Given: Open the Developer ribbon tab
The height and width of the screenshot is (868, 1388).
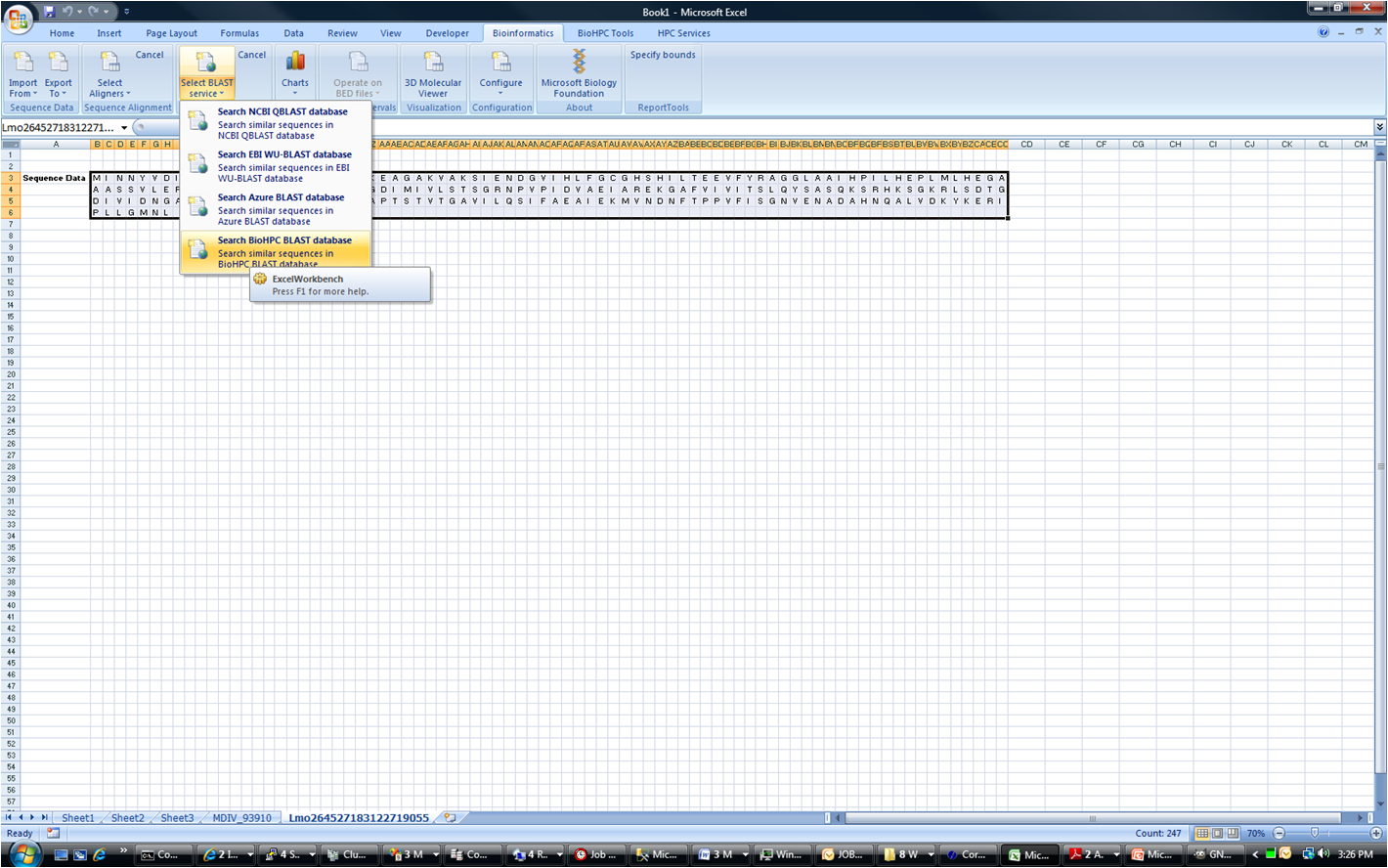Looking at the screenshot, I should (x=448, y=33).
